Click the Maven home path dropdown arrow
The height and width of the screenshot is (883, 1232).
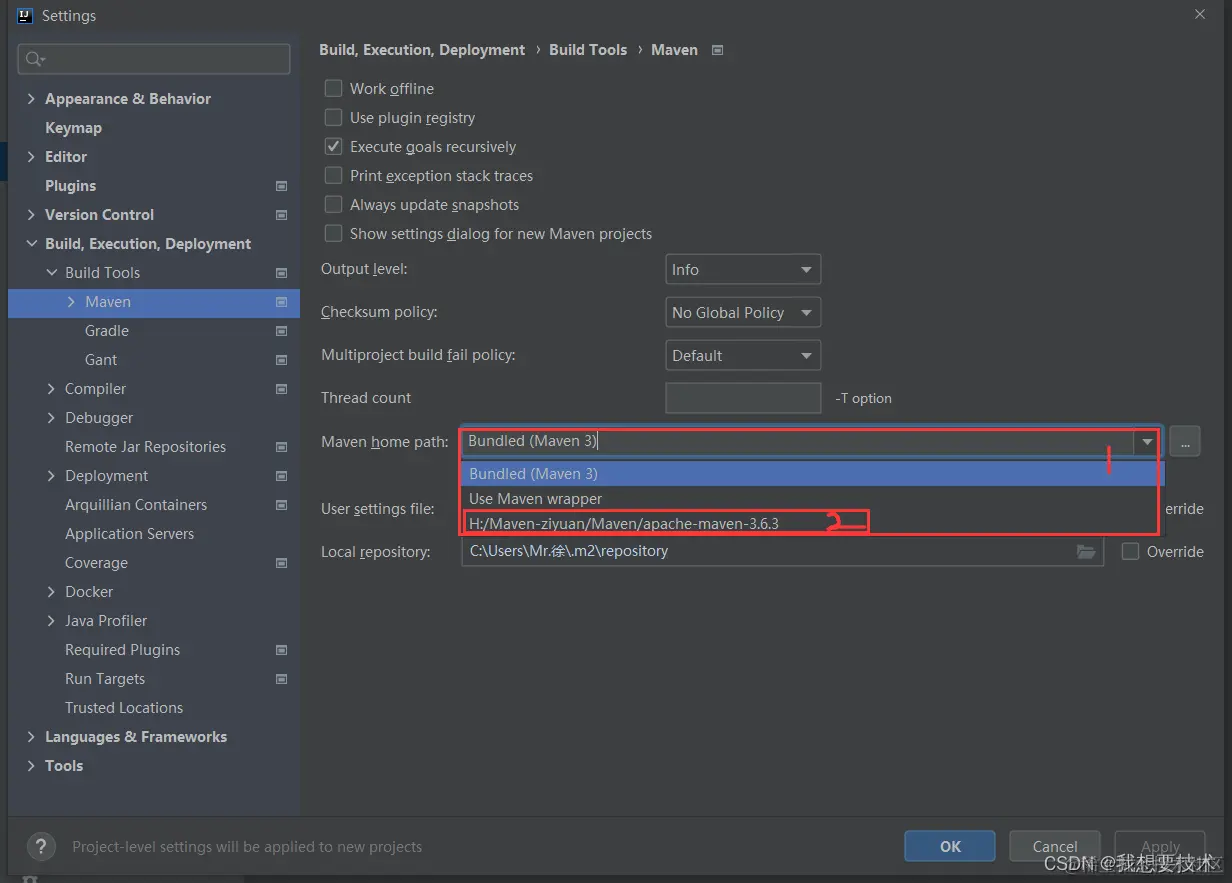coord(1147,441)
